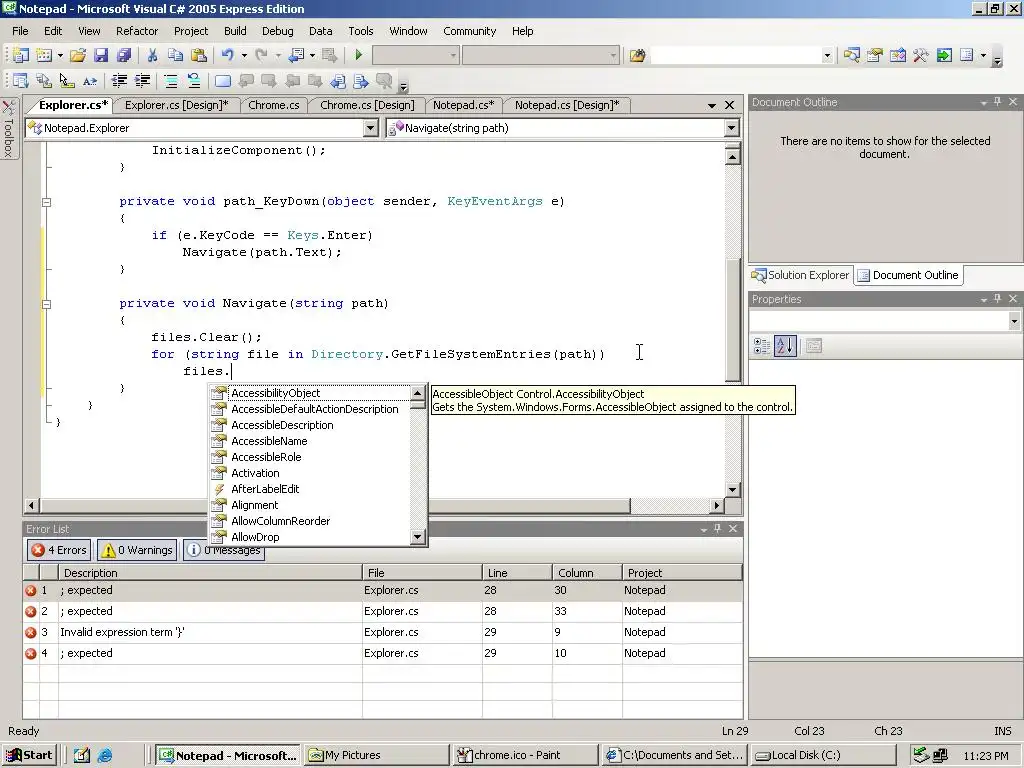Image resolution: width=1024 pixels, height=768 pixels.
Task: Open the Build menu
Action: pos(235,31)
